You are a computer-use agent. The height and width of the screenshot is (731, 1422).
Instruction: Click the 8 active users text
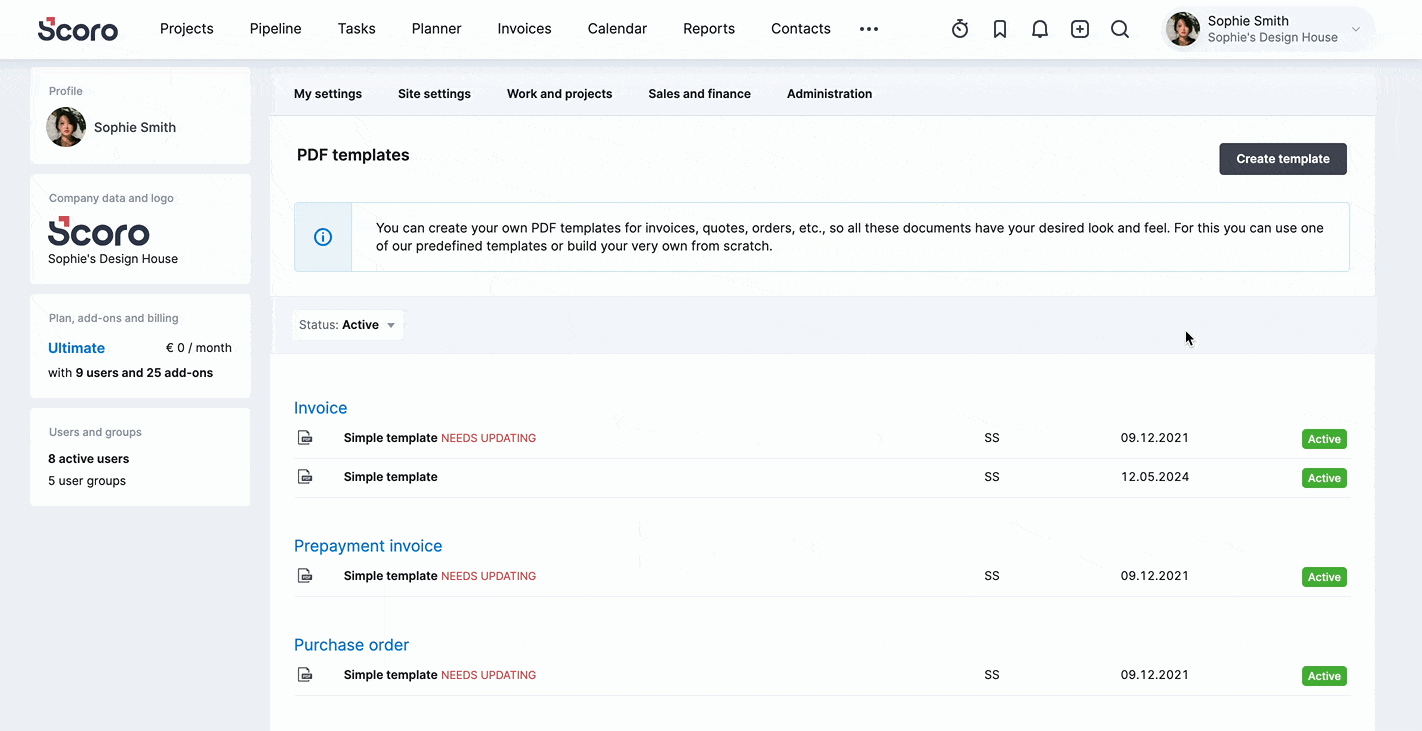point(88,459)
